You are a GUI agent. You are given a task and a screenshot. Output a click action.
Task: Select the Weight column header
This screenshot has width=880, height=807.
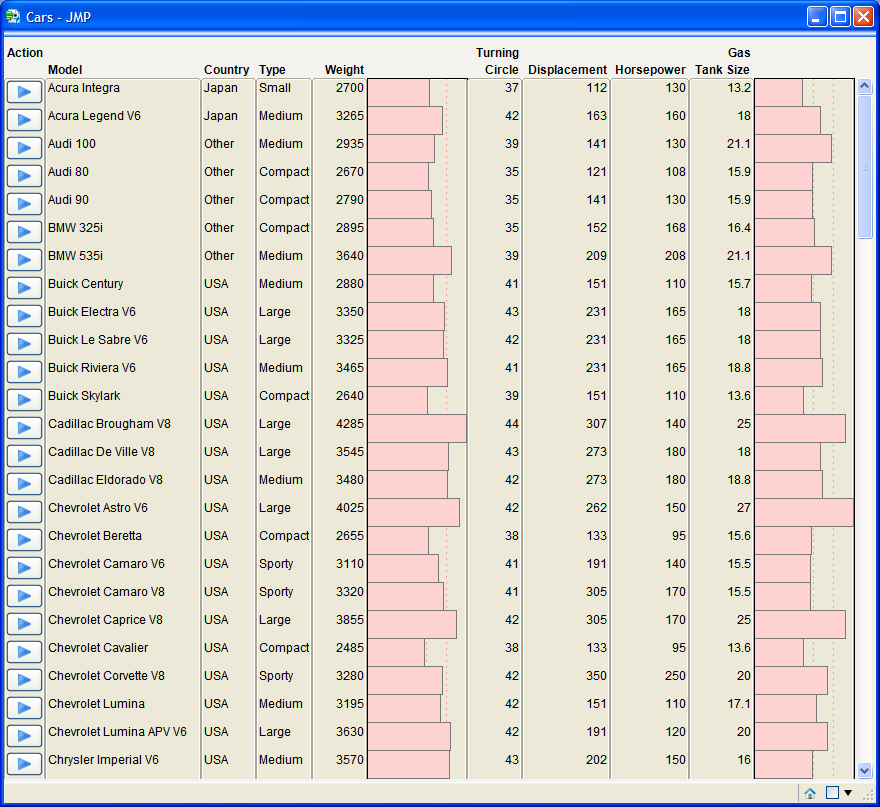pos(344,70)
